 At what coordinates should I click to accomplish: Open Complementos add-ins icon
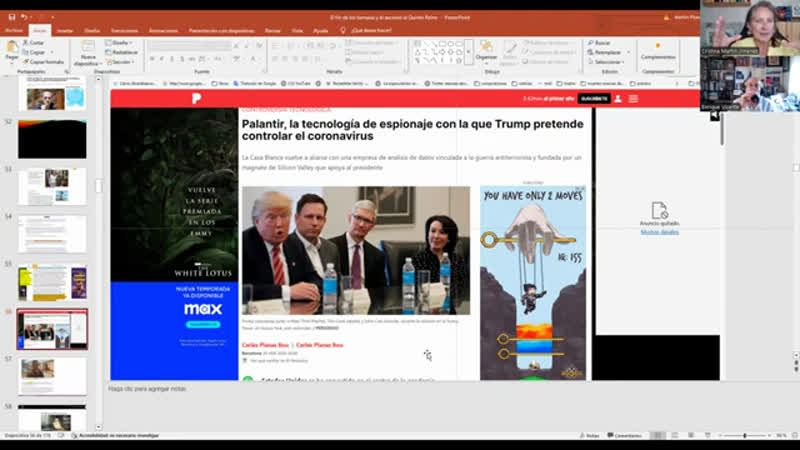point(658,51)
